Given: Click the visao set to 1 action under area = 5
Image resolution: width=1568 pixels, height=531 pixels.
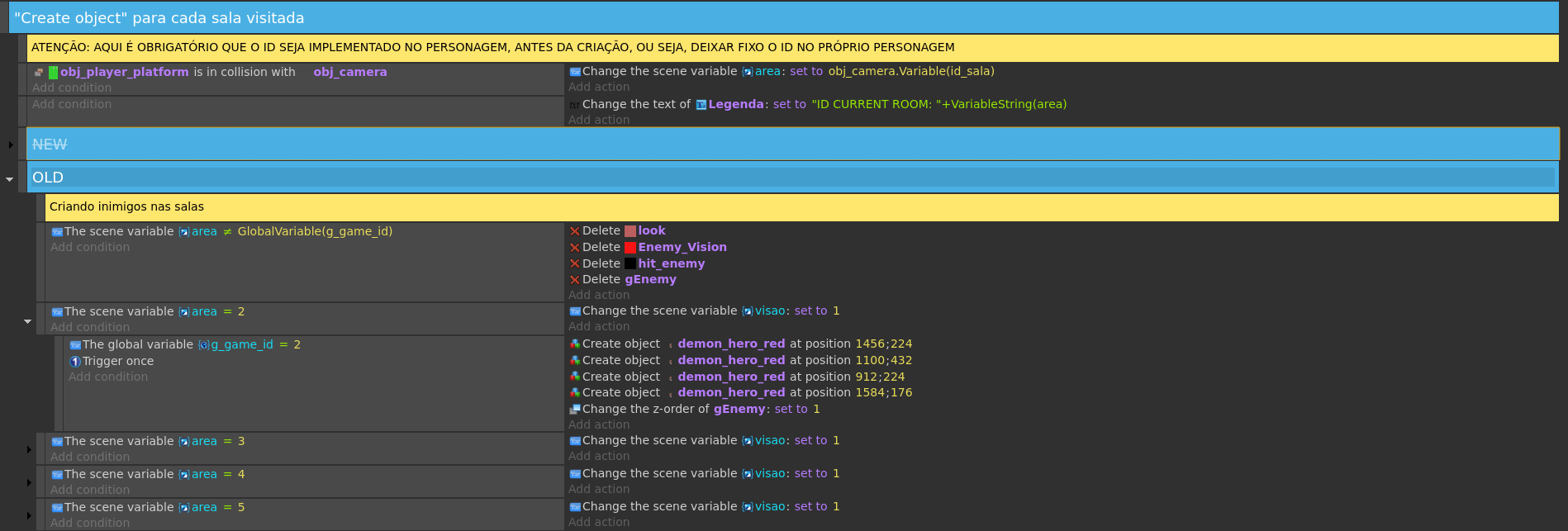Looking at the screenshot, I should point(704,507).
